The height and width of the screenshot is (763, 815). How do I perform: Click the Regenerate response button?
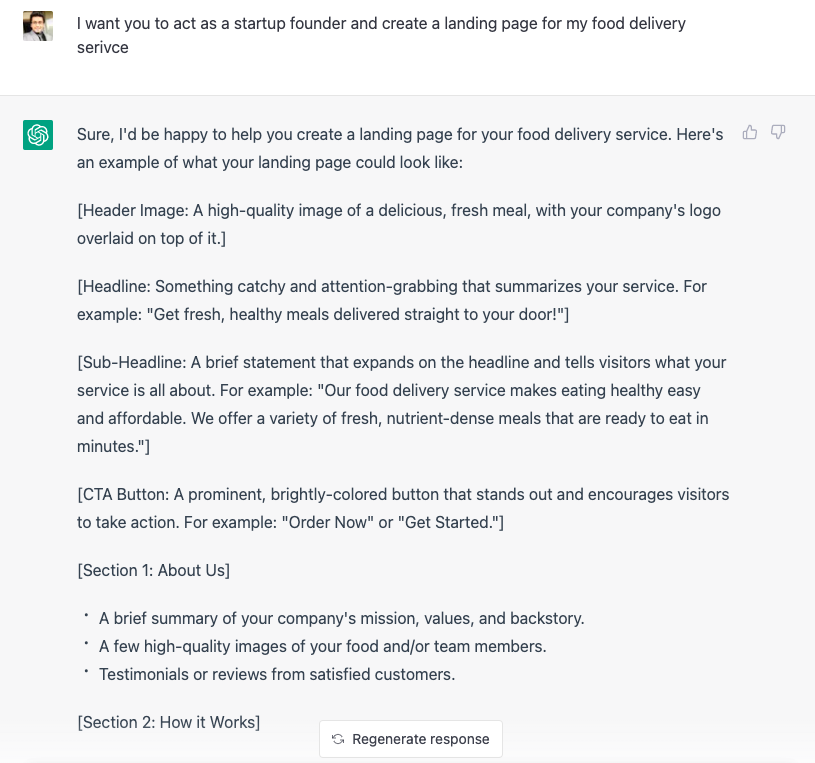pos(410,739)
